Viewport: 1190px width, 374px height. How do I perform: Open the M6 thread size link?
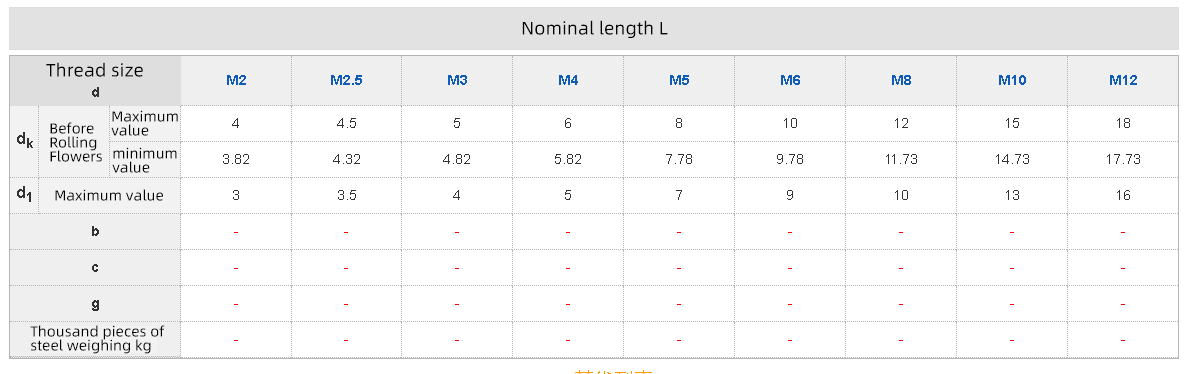(790, 80)
